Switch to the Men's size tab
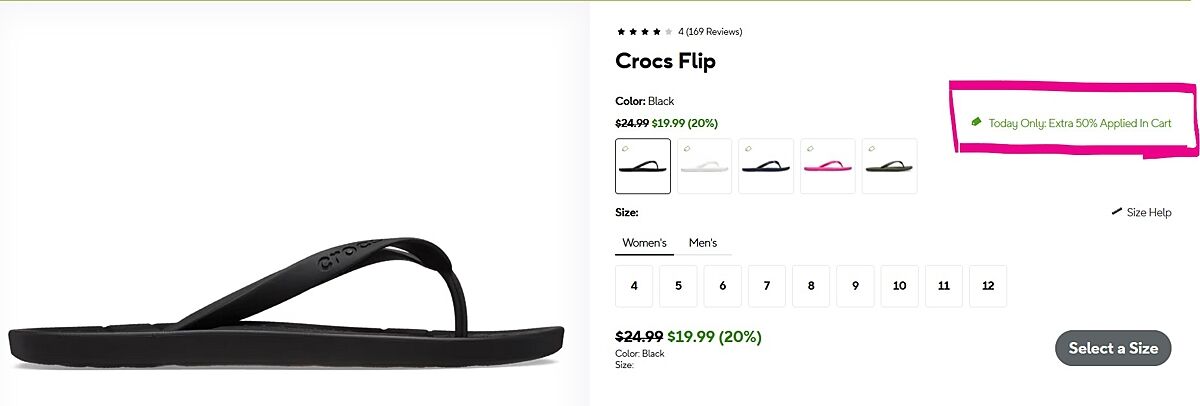Viewport: 1200px width, 406px height. coord(703,243)
